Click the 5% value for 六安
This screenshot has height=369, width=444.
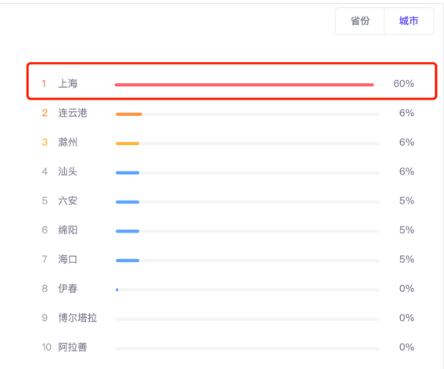pos(407,201)
